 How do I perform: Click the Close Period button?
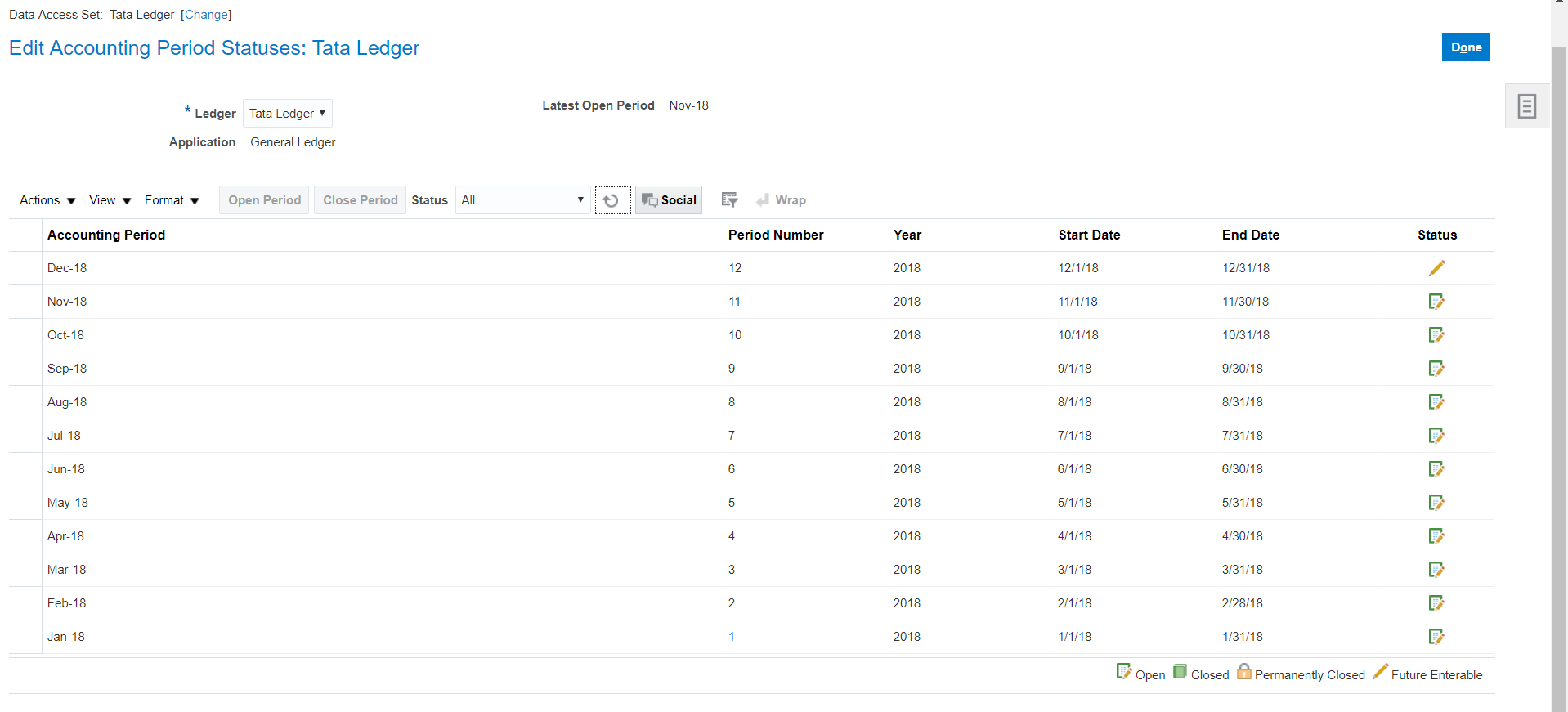pos(360,200)
